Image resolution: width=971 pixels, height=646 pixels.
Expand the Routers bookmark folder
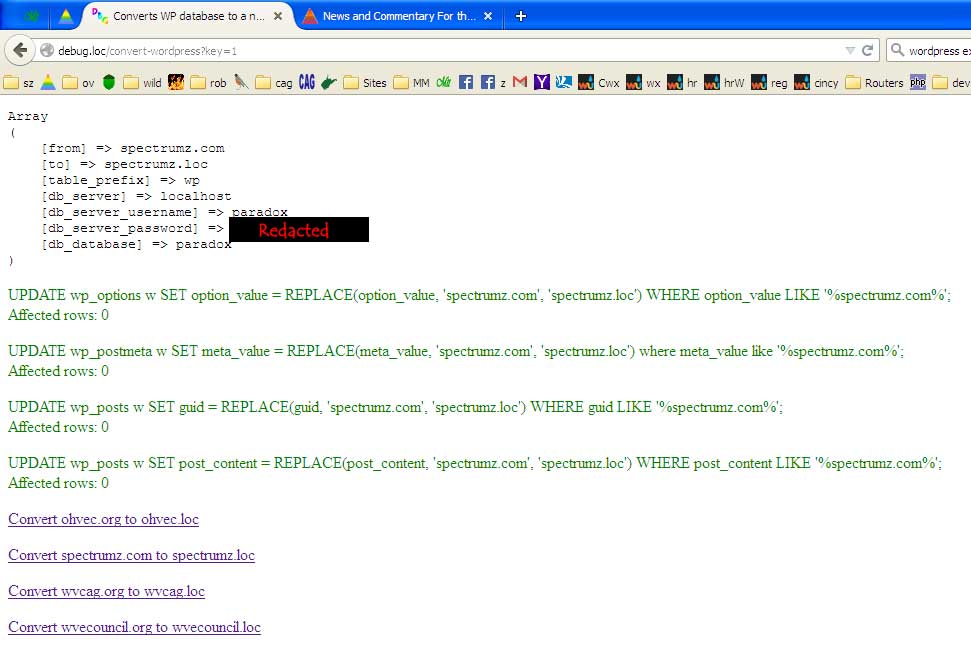[874, 83]
